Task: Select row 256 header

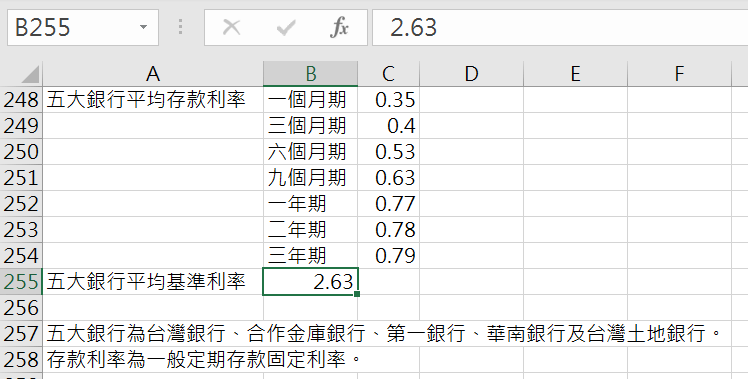Action: [21, 308]
